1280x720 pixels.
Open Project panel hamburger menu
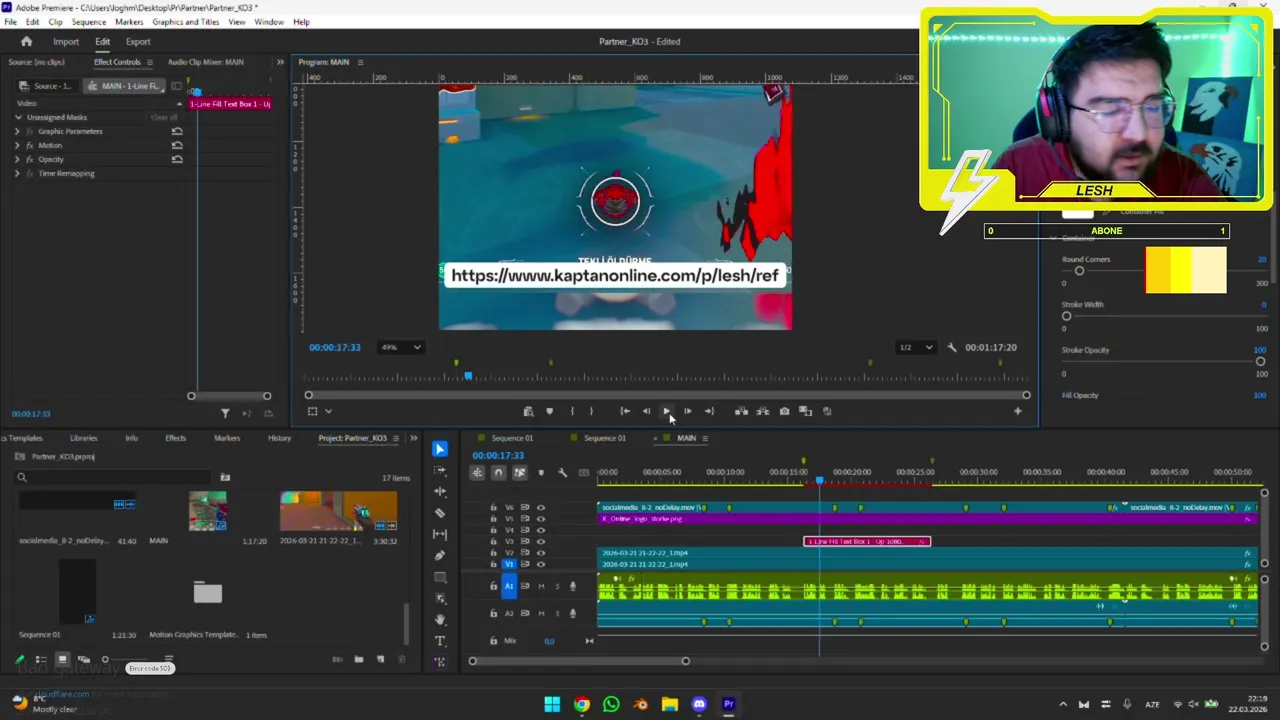[396, 438]
